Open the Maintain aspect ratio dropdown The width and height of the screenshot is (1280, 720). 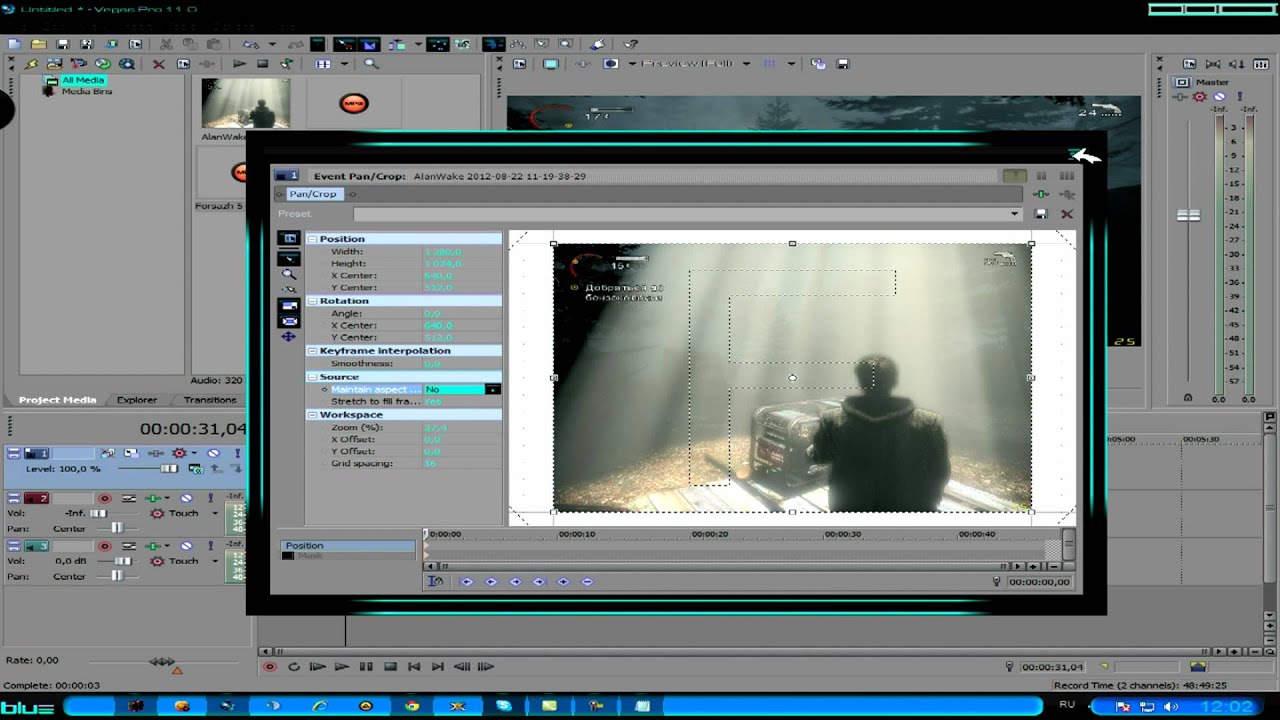point(492,389)
